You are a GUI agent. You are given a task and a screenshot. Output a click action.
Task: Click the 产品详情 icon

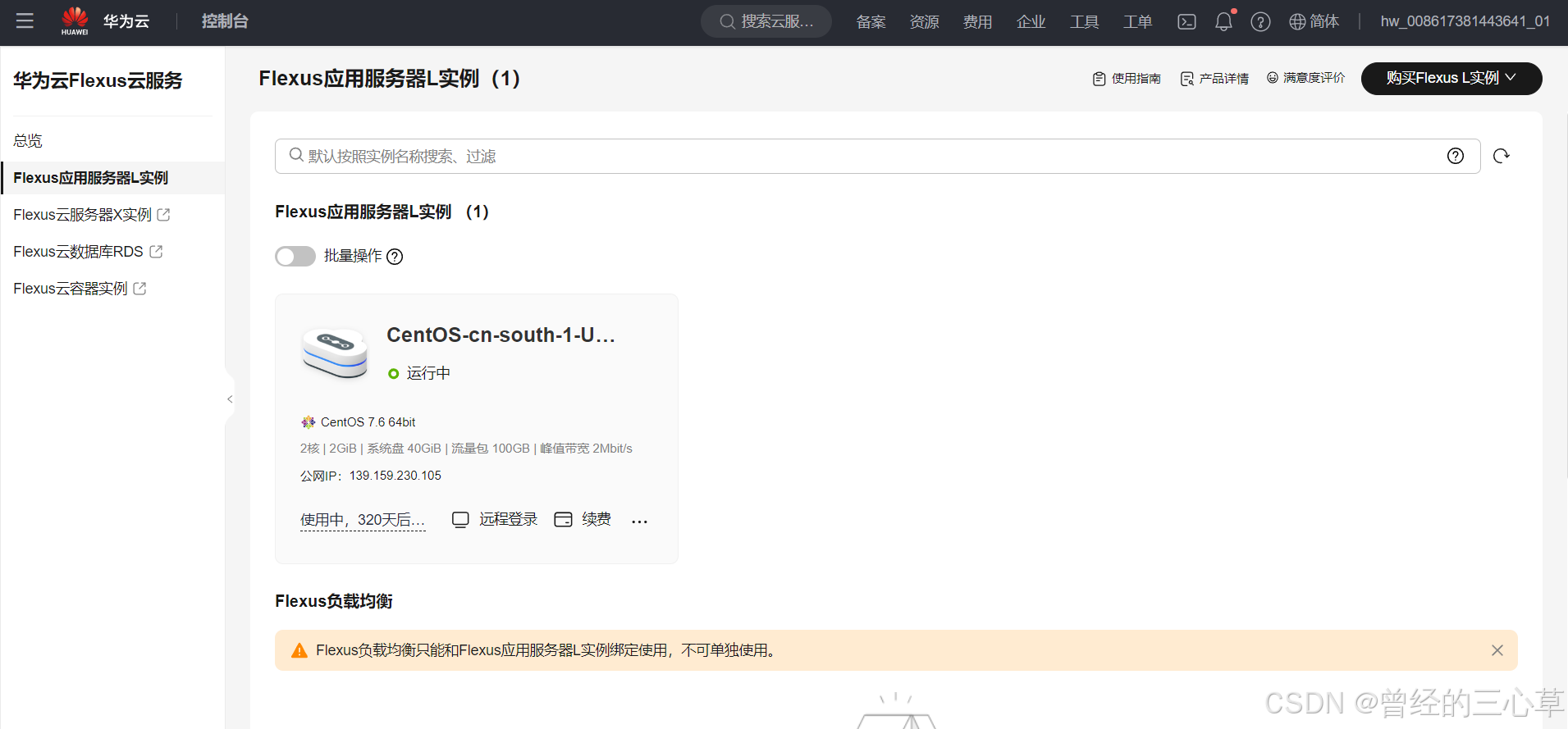click(1187, 79)
